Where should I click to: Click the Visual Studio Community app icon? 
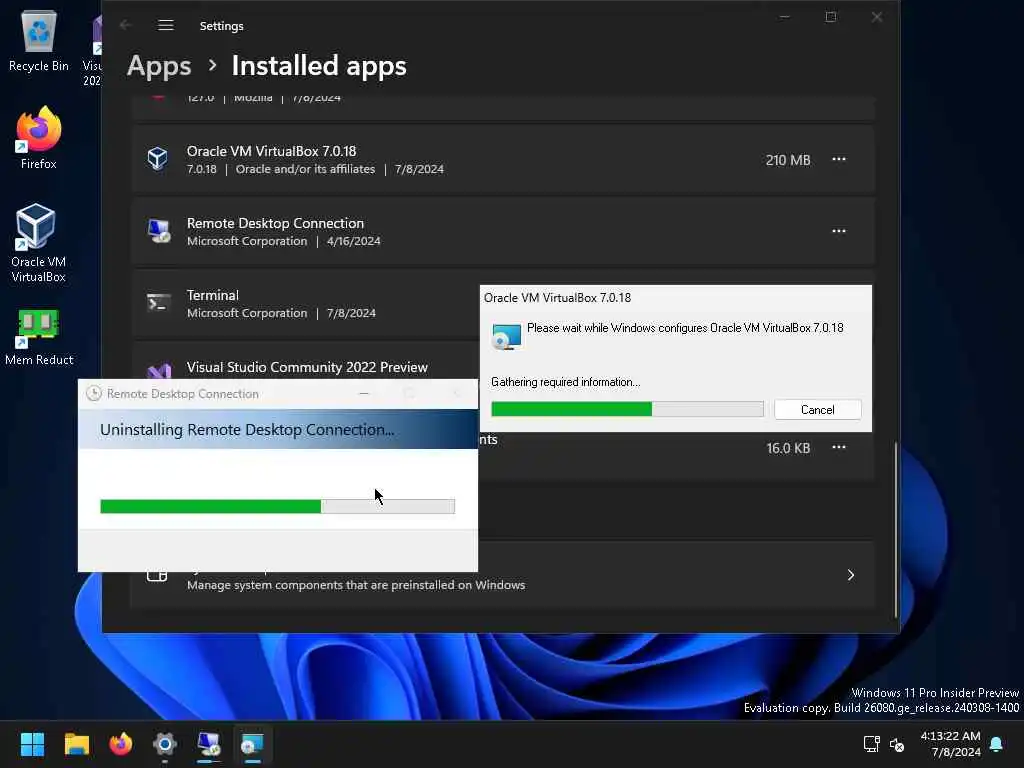pos(159,370)
